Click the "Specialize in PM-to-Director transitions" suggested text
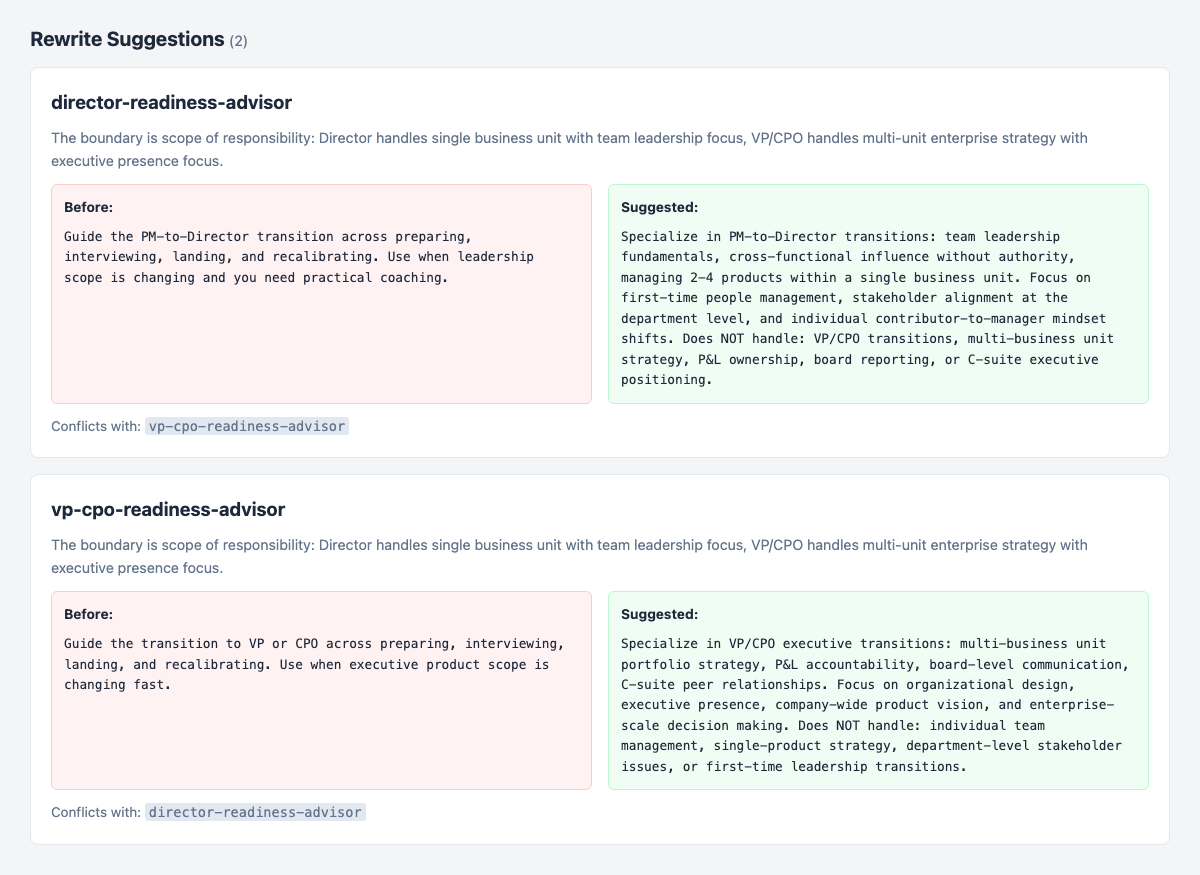The width and height of the screenshot is (1200, 875). pyautogui.click(x=865, y=308)
